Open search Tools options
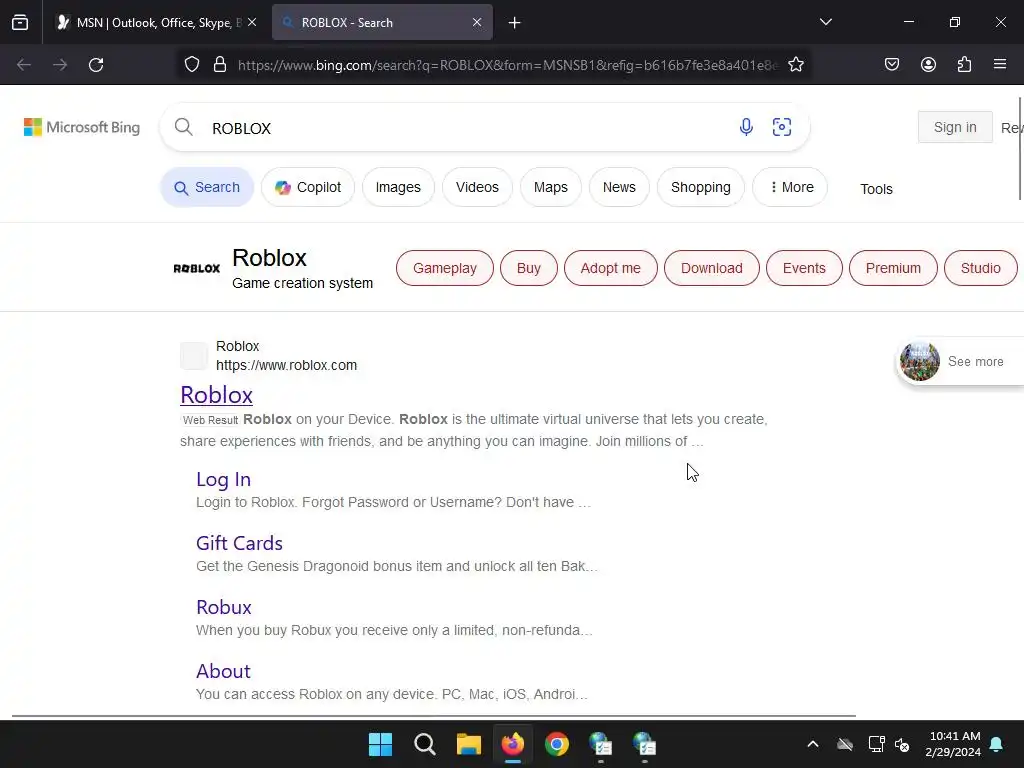 coord(876,189)
